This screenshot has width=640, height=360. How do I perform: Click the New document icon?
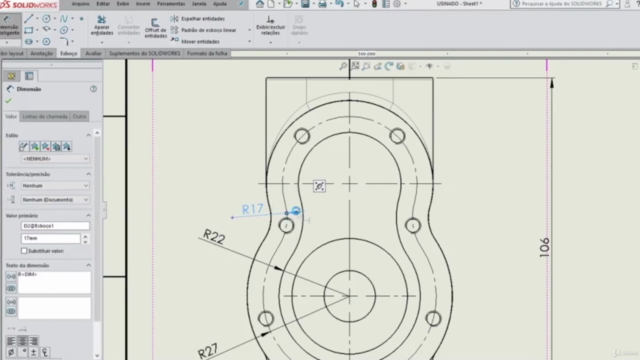click(271, 4)
